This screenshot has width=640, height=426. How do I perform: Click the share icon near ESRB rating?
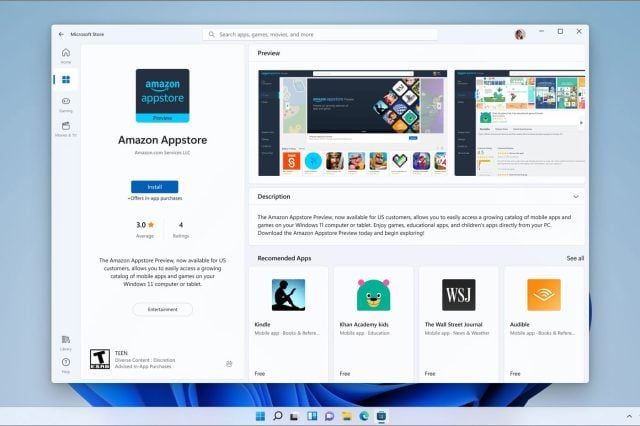pyautogui.click(x=229, y=364)
